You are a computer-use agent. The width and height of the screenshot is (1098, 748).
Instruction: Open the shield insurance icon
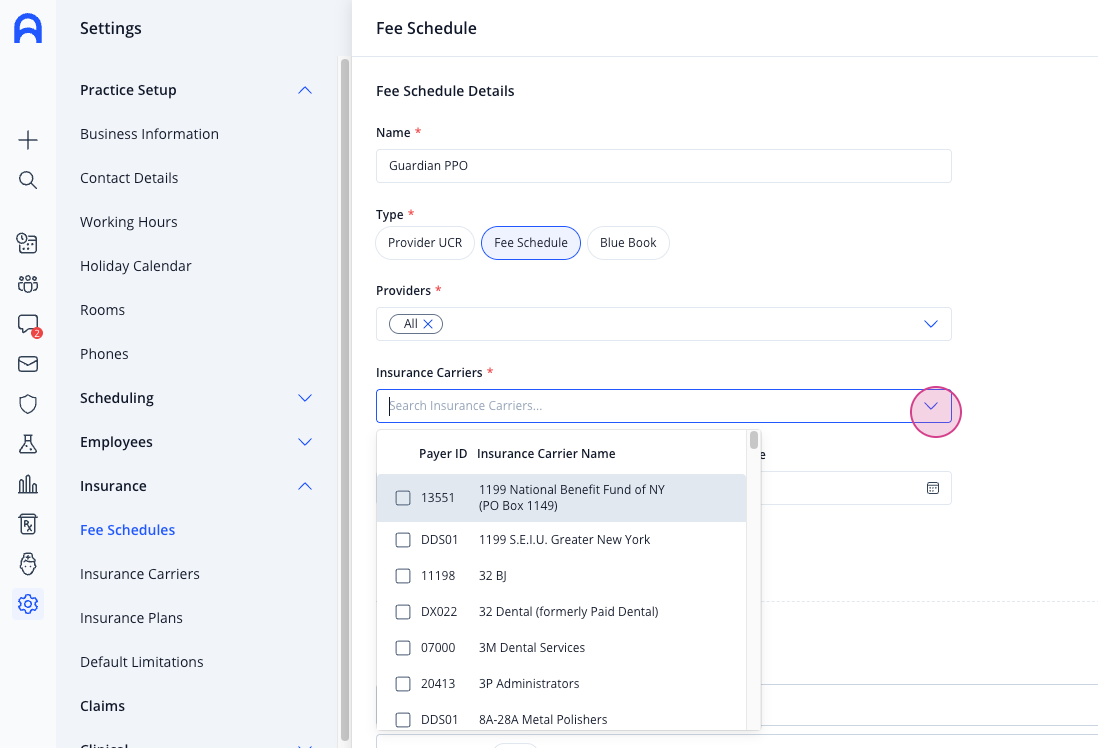click(28, 404)
